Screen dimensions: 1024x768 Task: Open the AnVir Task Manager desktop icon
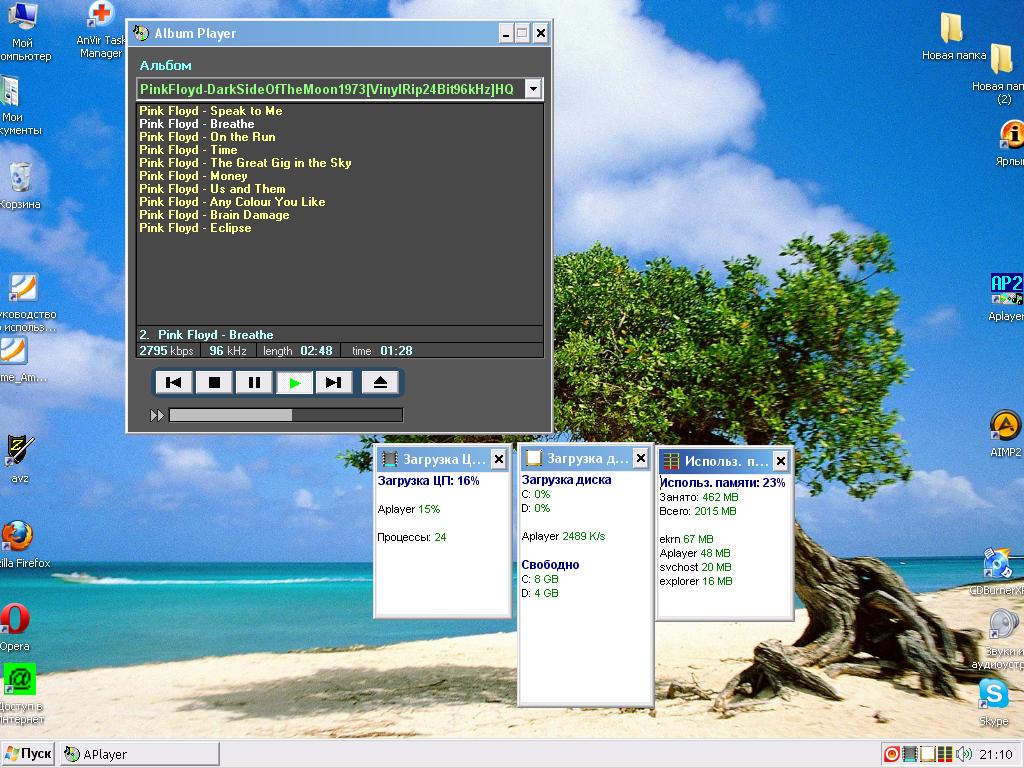(101, 16)
